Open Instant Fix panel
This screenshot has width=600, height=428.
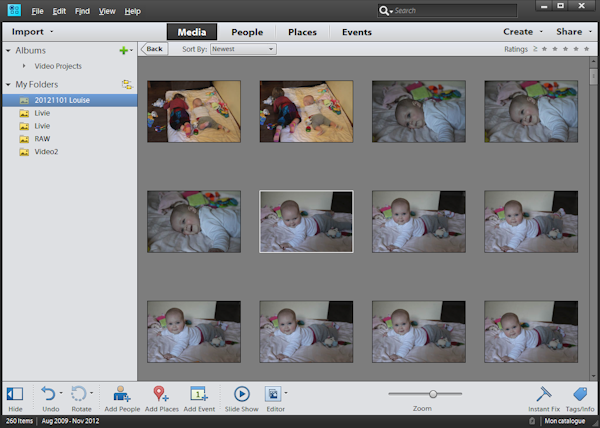pyautogui.click(x=543, y=394)
